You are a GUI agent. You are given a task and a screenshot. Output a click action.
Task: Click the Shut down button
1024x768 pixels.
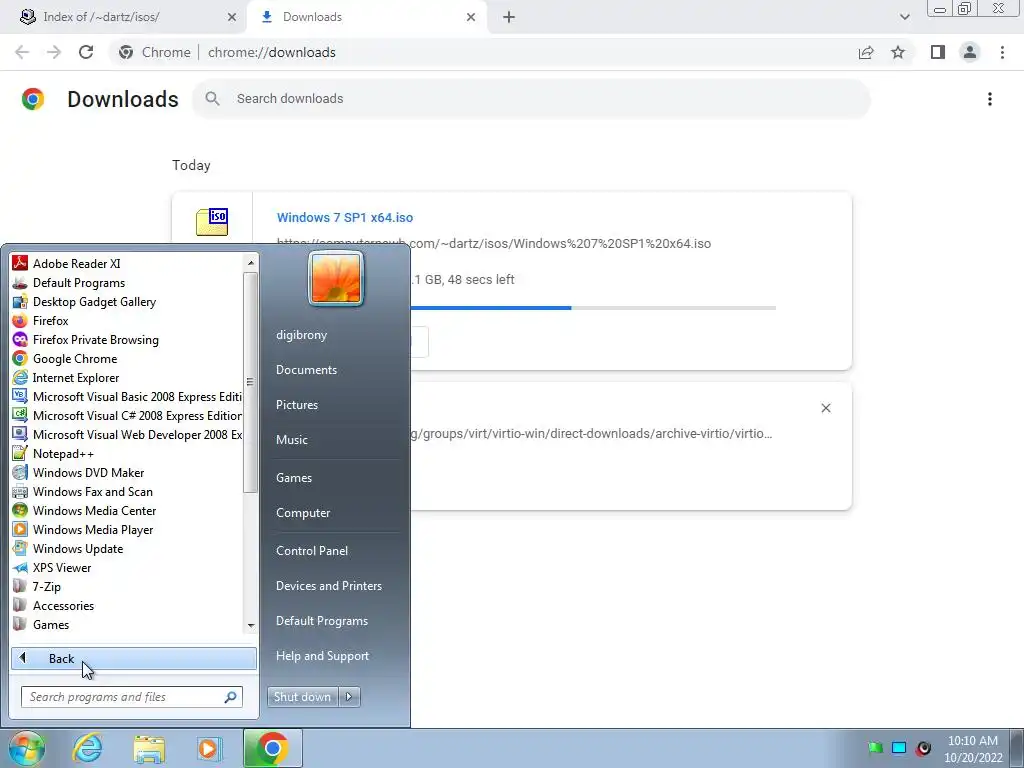coord(303,697)
